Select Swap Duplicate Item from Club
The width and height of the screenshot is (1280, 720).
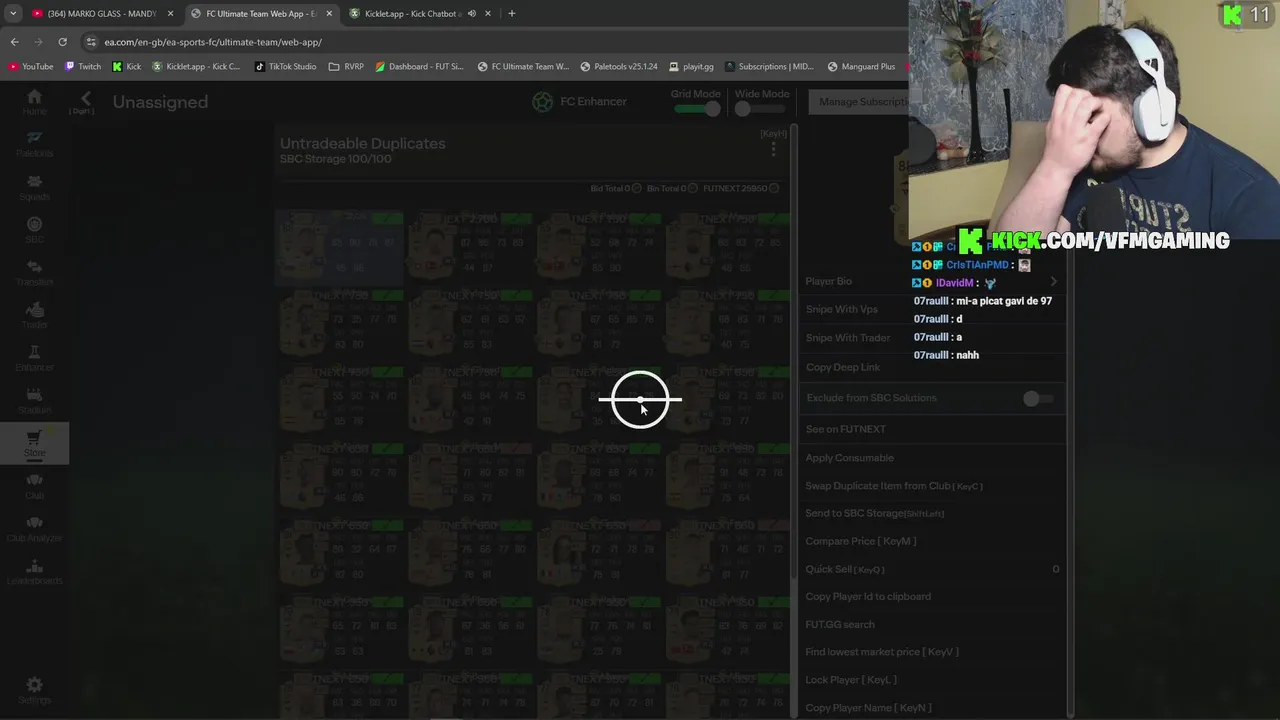pyautogui.click(x=933, y=486)
